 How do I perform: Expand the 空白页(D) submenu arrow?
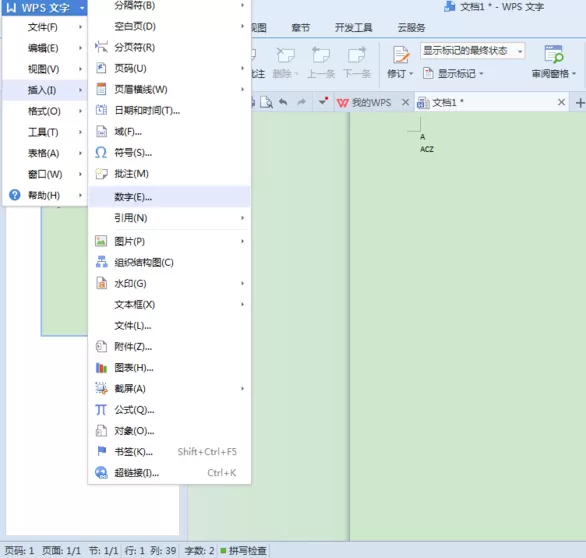243,26
